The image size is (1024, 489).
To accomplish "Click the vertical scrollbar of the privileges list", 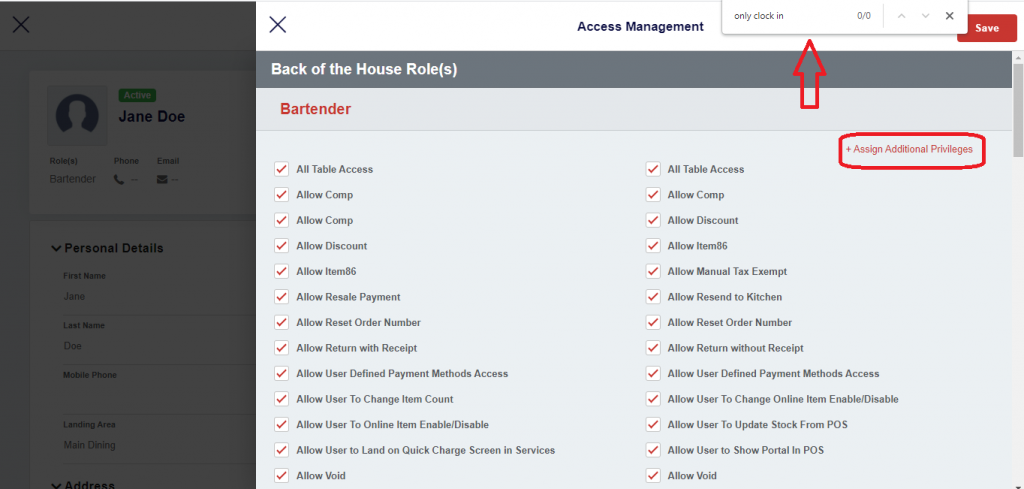I will 1017,111.
